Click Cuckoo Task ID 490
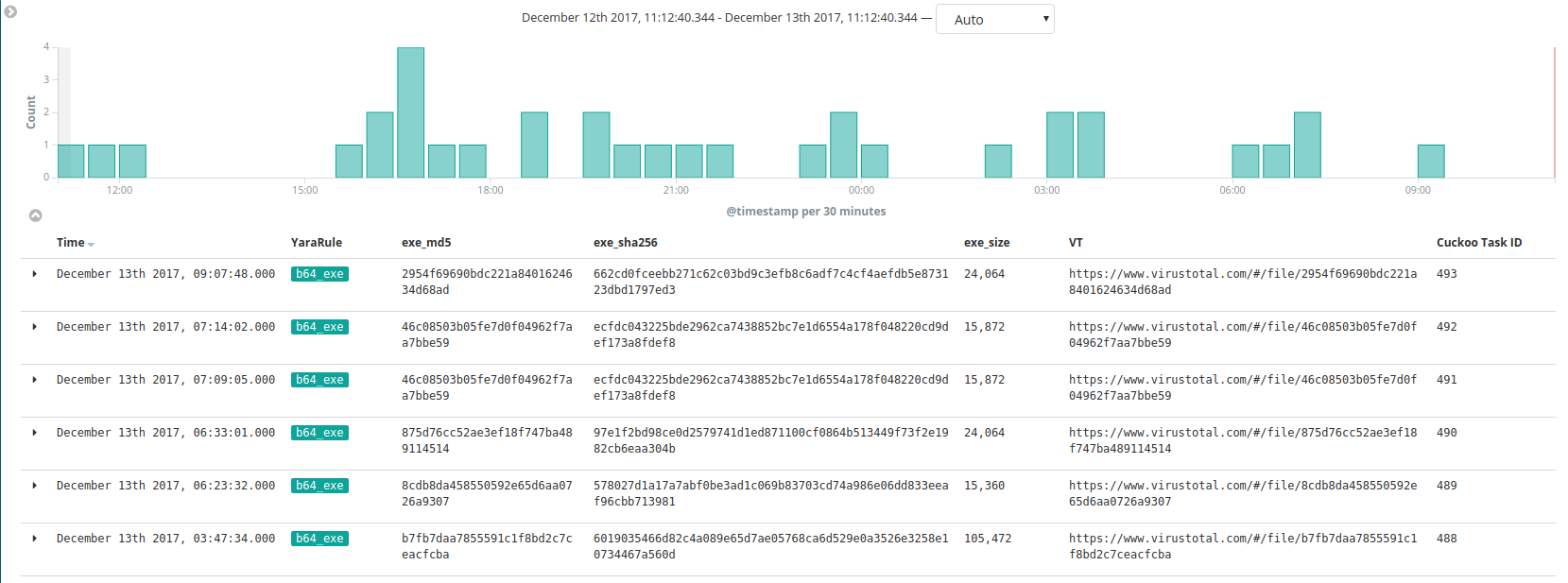1568x583 pixels. [x=1446, y=433]
